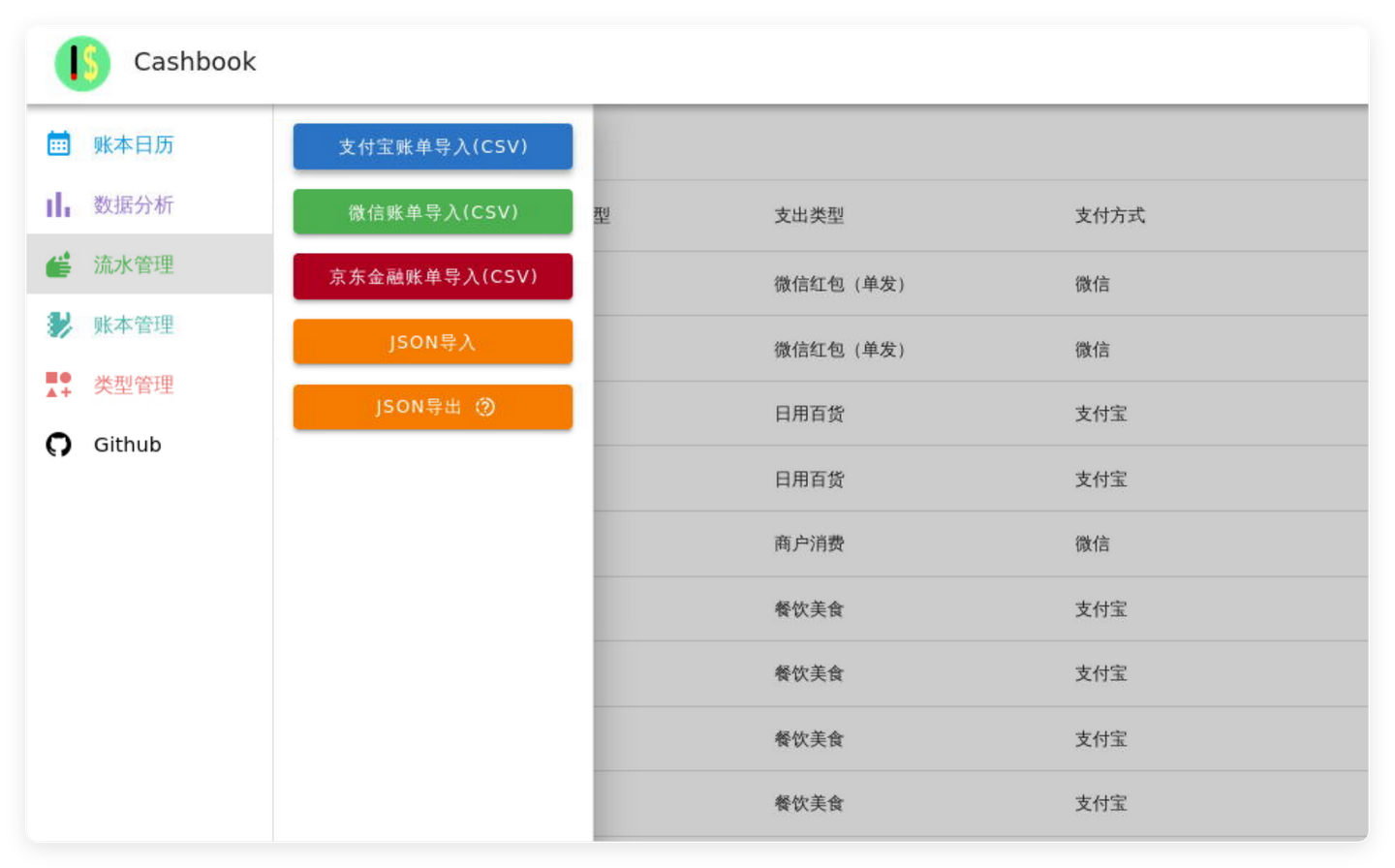Navigate to 账本日历 in the sidebar menu
Viewport: 1395px width, 868px height.
[x=133, y=144]
